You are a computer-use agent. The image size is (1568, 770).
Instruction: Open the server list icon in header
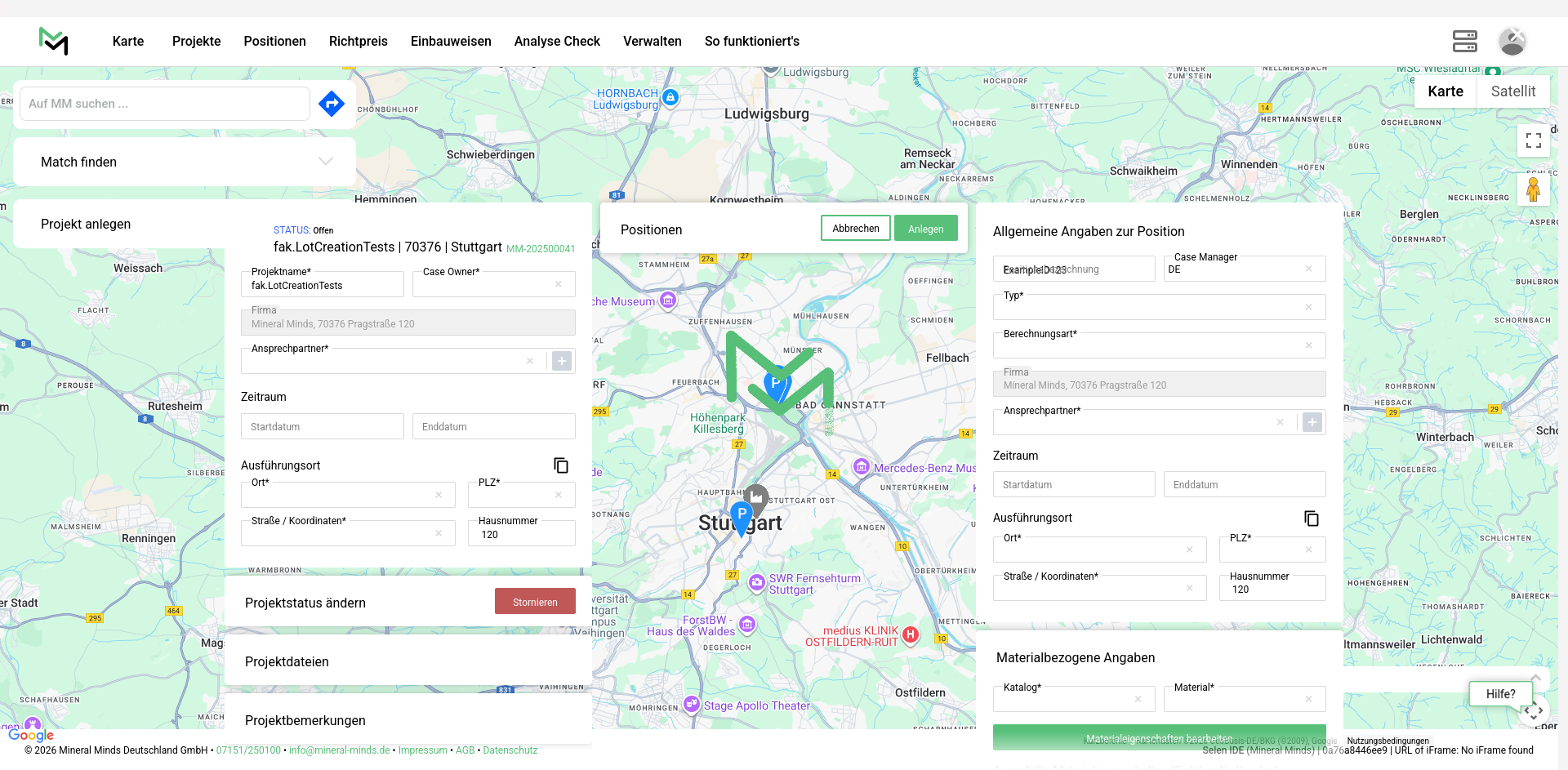pos(1464,41)
